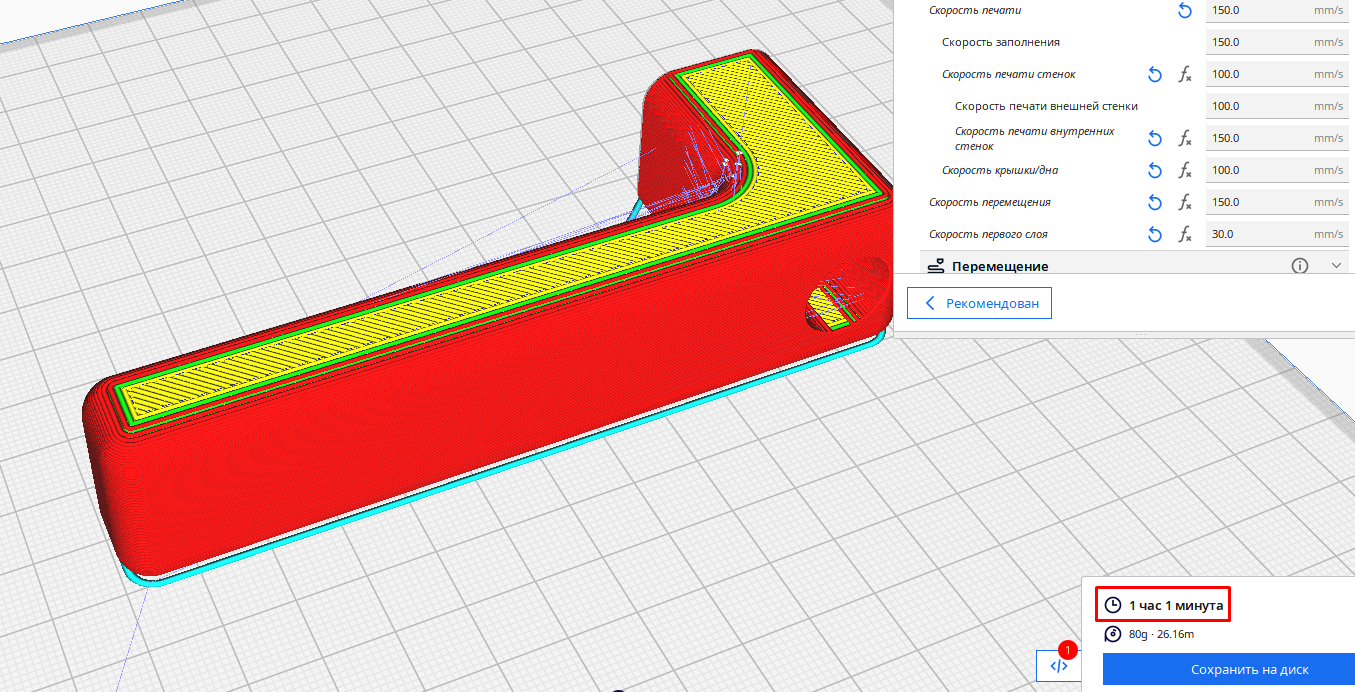Click fx icon for Скорость печати стенок
This screenshot has width=1355, height=692.
1185,74
